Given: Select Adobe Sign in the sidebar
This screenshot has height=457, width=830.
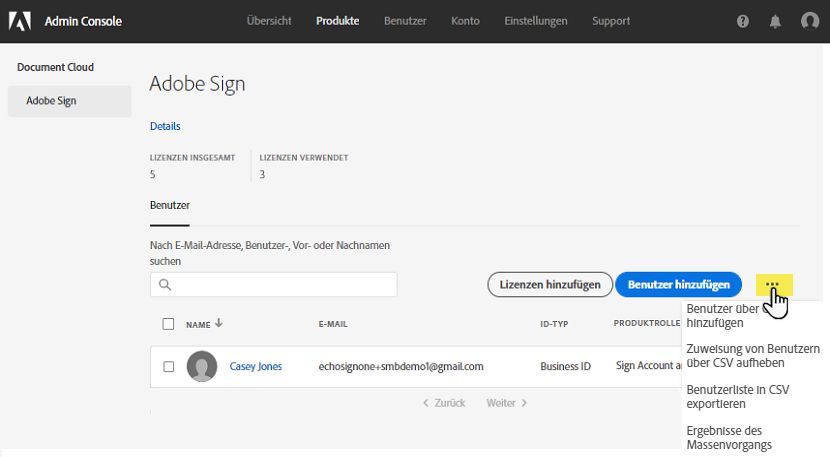Looking at the screenshot, I should (x=70, y=101).
